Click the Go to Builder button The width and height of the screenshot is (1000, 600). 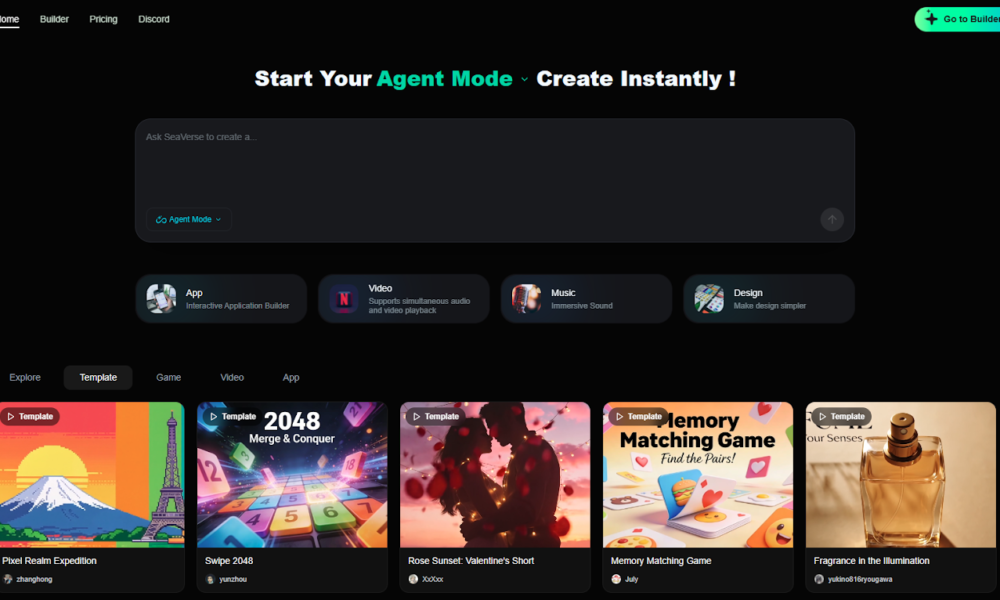(x=958, y=19)
